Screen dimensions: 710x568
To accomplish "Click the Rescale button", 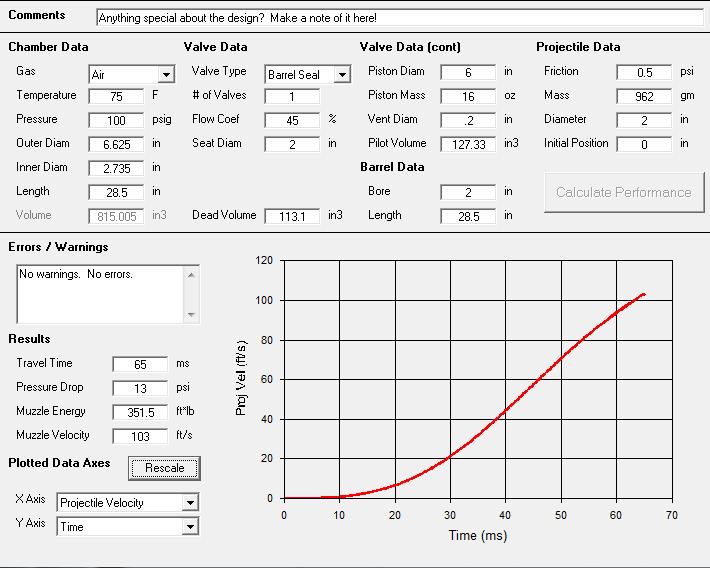I will click(x=164, y=467).
